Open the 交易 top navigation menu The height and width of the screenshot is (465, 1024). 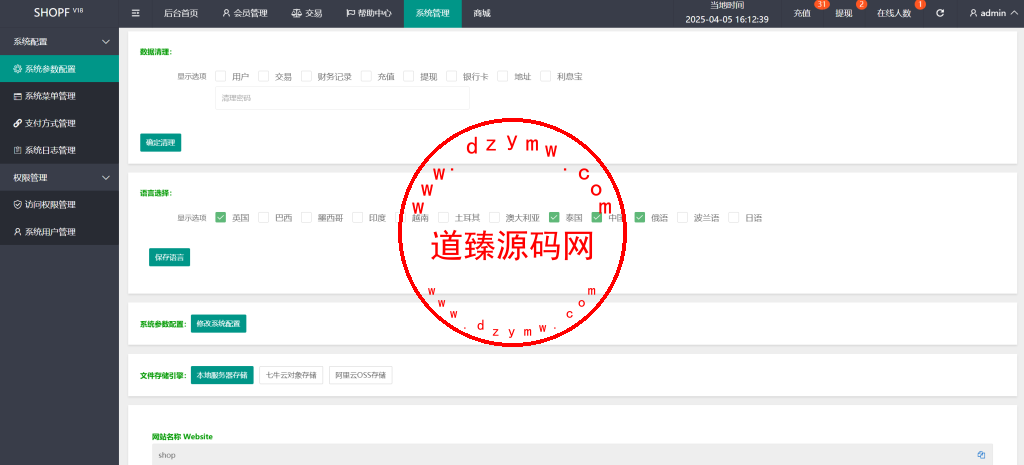click(307, 13)
